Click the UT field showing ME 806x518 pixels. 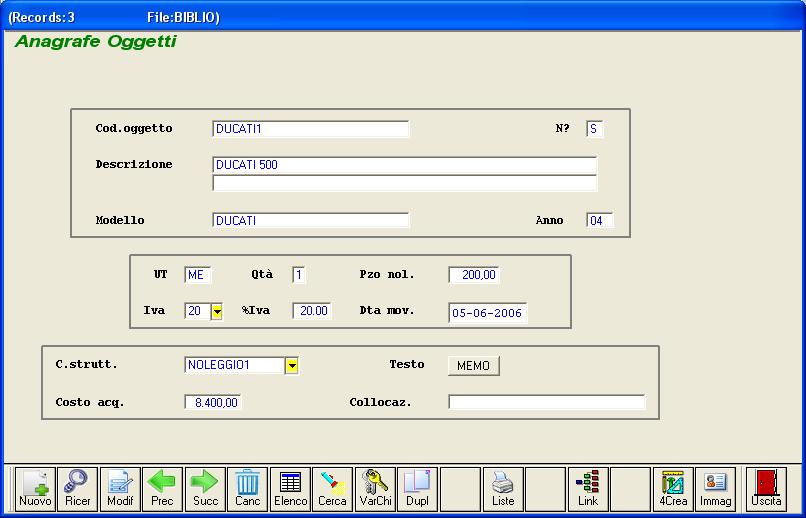click(197, 275)
